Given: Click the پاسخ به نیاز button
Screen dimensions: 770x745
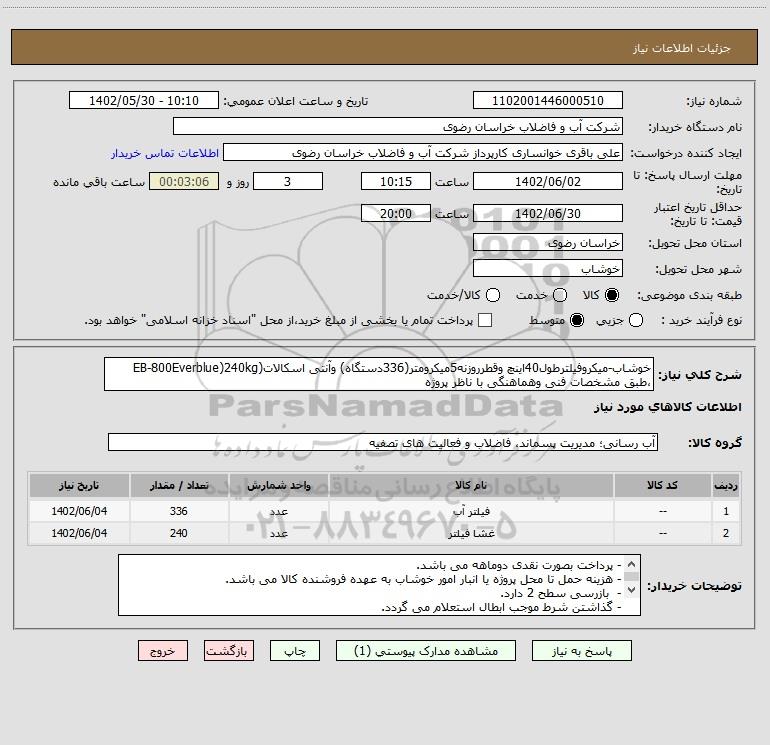Looking at the screenshot, I should [x=582, y=651].
